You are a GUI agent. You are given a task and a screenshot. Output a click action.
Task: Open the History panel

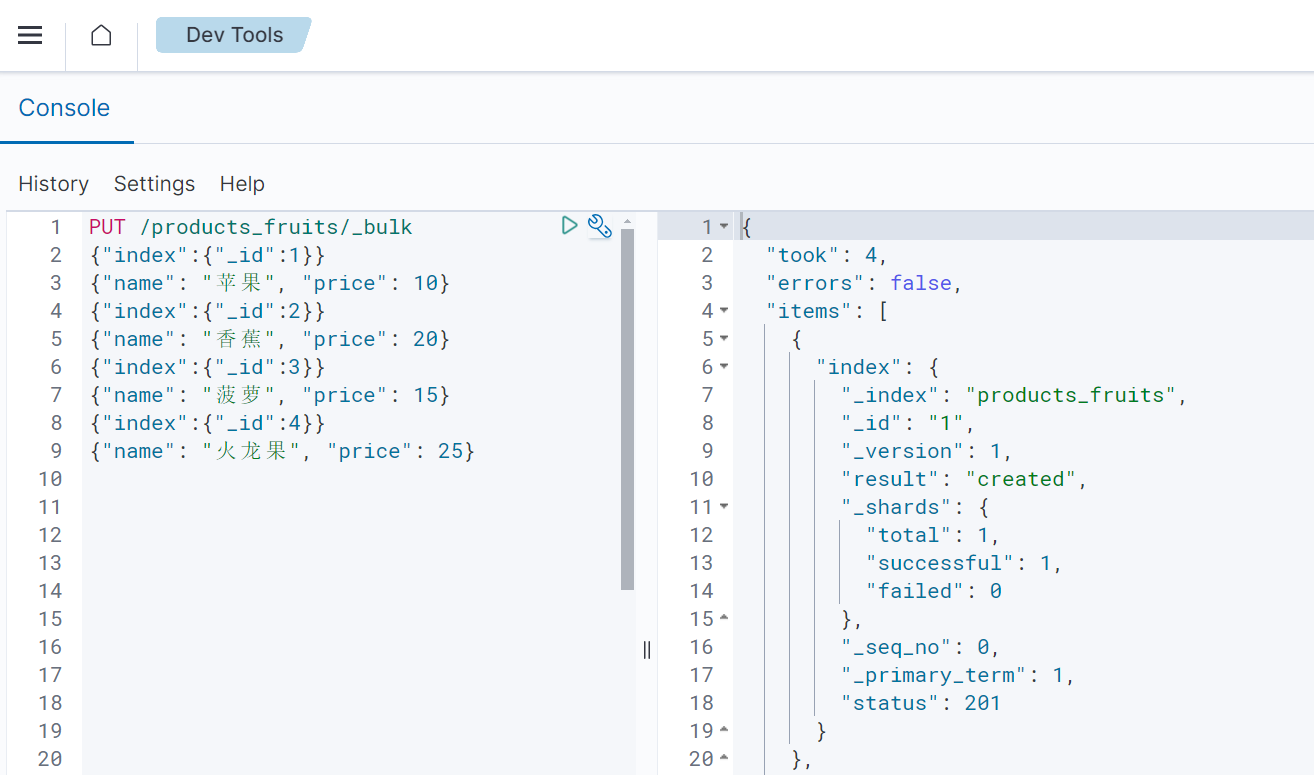[53, 184]
